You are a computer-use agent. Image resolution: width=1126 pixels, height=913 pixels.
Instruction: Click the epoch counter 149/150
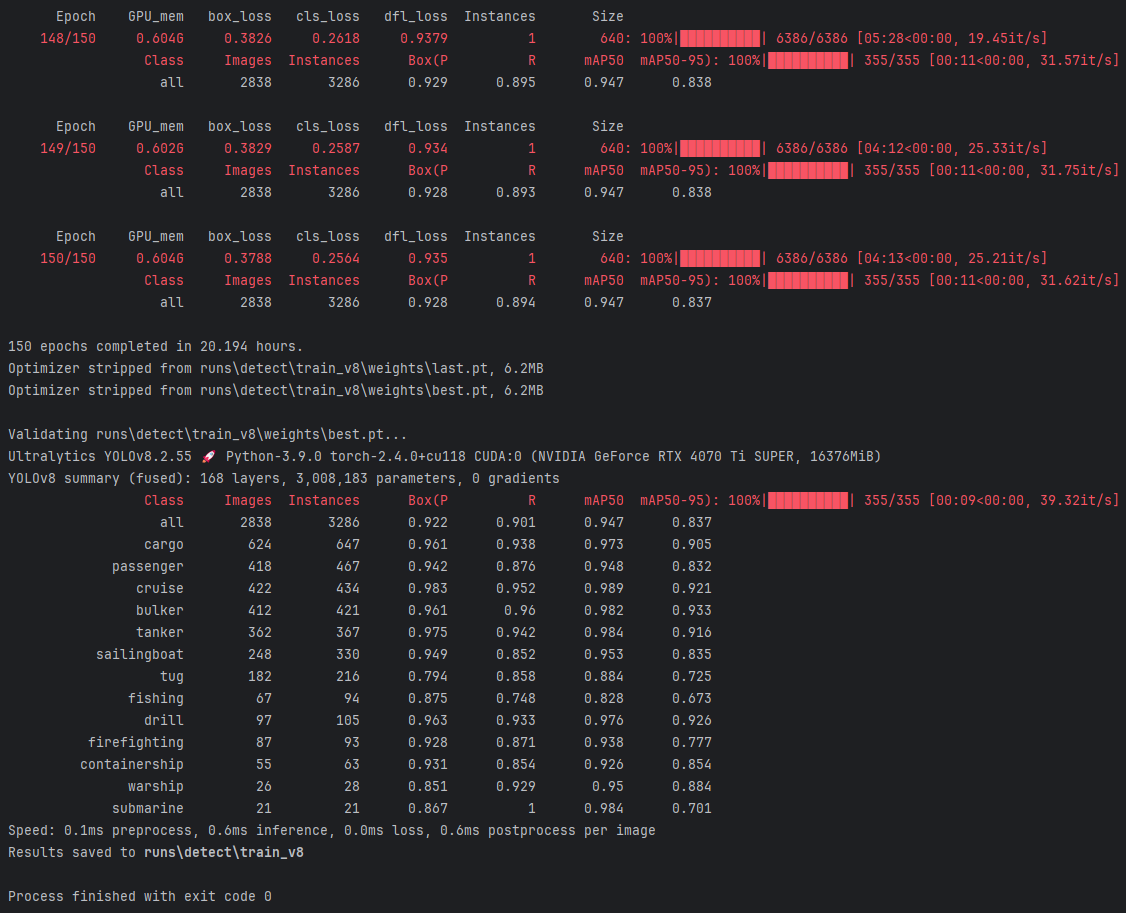point(68,148)
